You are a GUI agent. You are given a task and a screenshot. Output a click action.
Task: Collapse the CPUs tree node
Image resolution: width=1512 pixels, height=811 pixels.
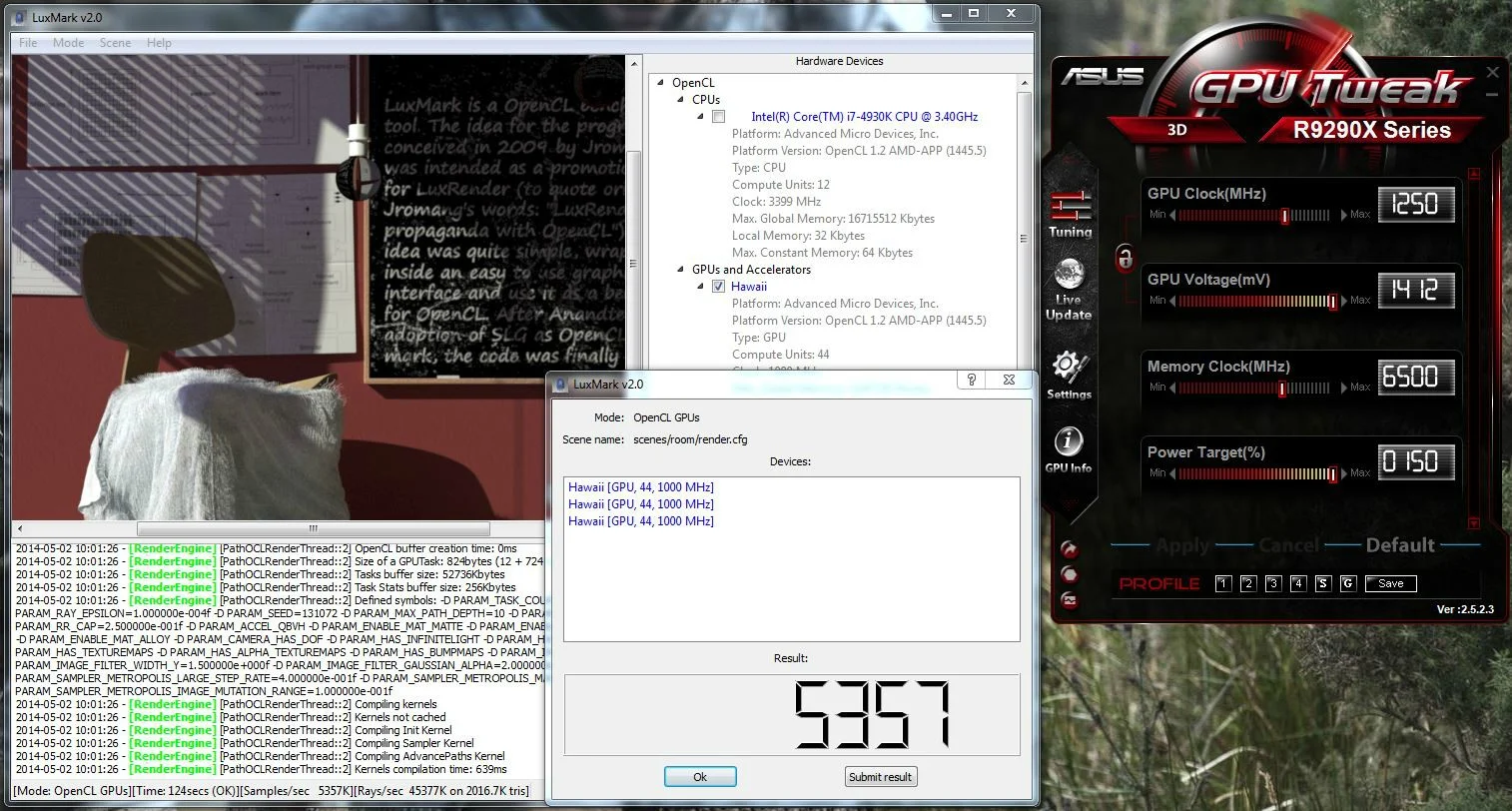click(681, 100)
